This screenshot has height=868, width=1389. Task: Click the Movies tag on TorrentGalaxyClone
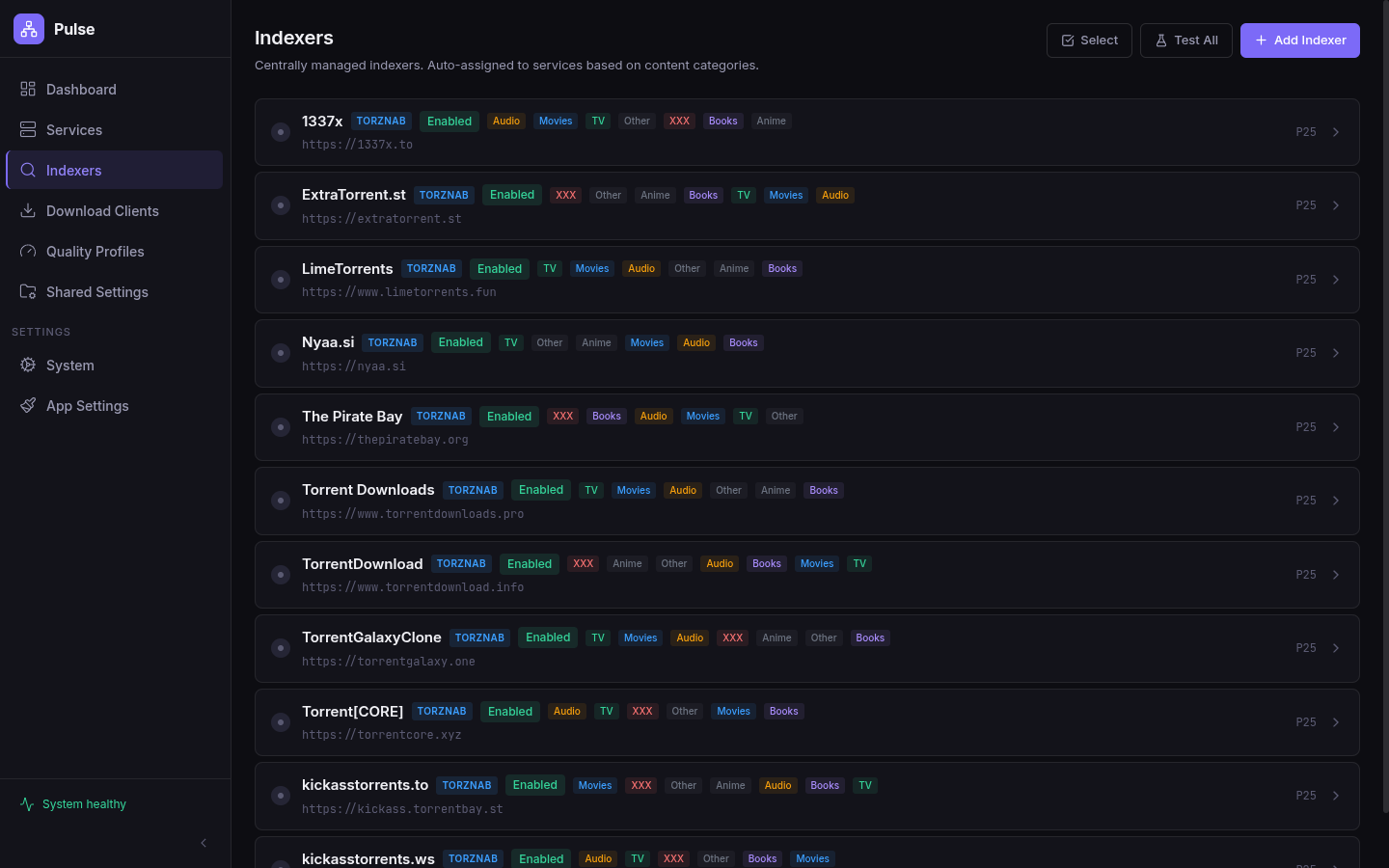click(640, 637)
